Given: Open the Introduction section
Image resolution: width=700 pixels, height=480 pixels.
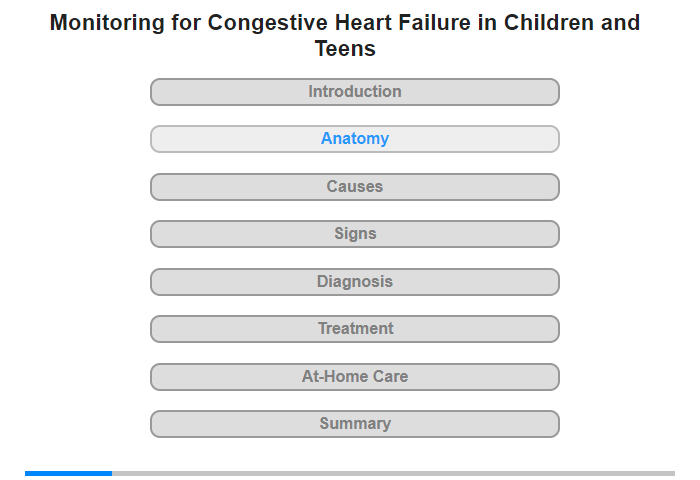Looking at the screenshot, I should point(354,92).
